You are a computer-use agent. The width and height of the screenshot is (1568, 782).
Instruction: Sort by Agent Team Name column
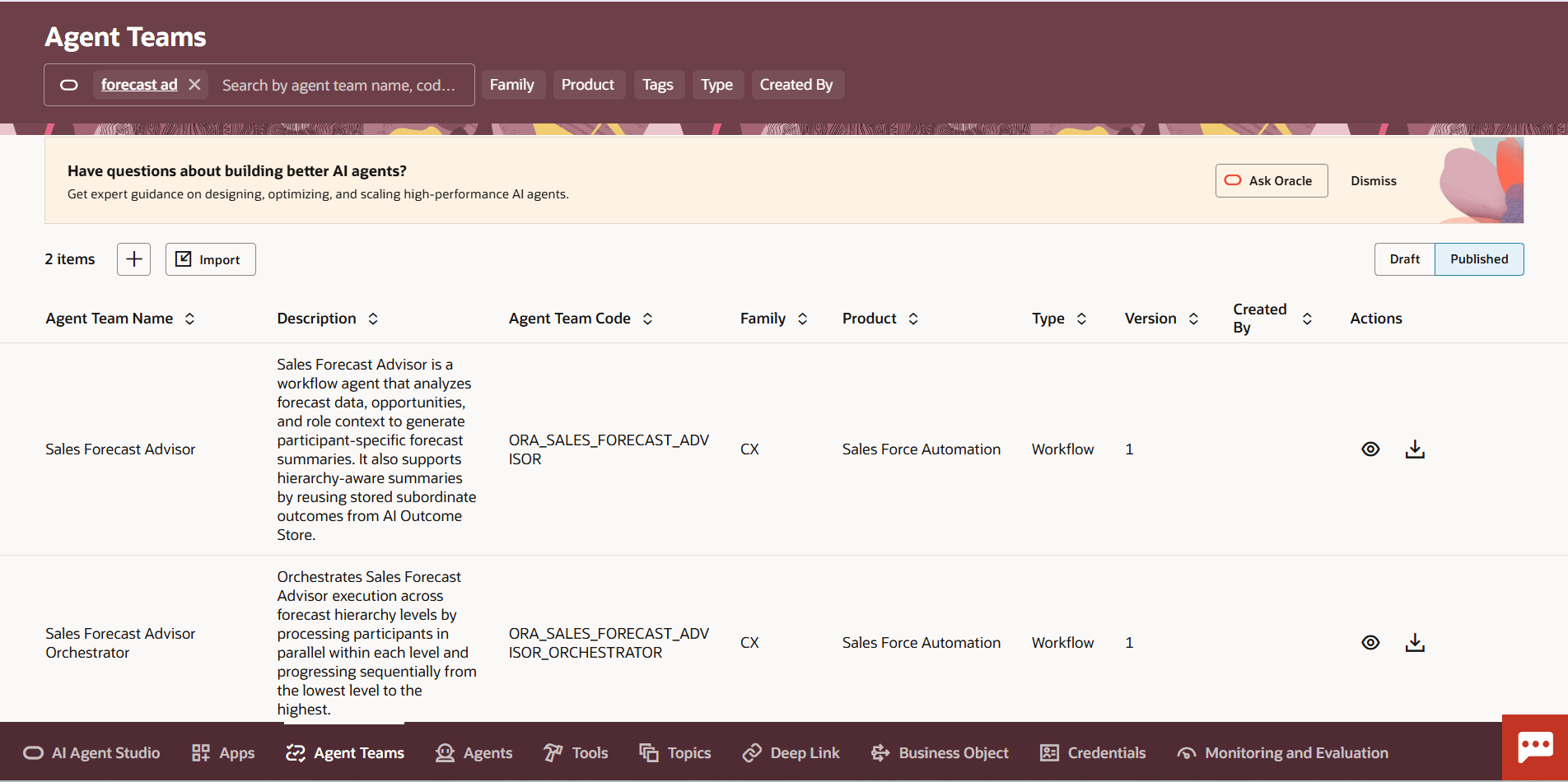coord(190,319)
